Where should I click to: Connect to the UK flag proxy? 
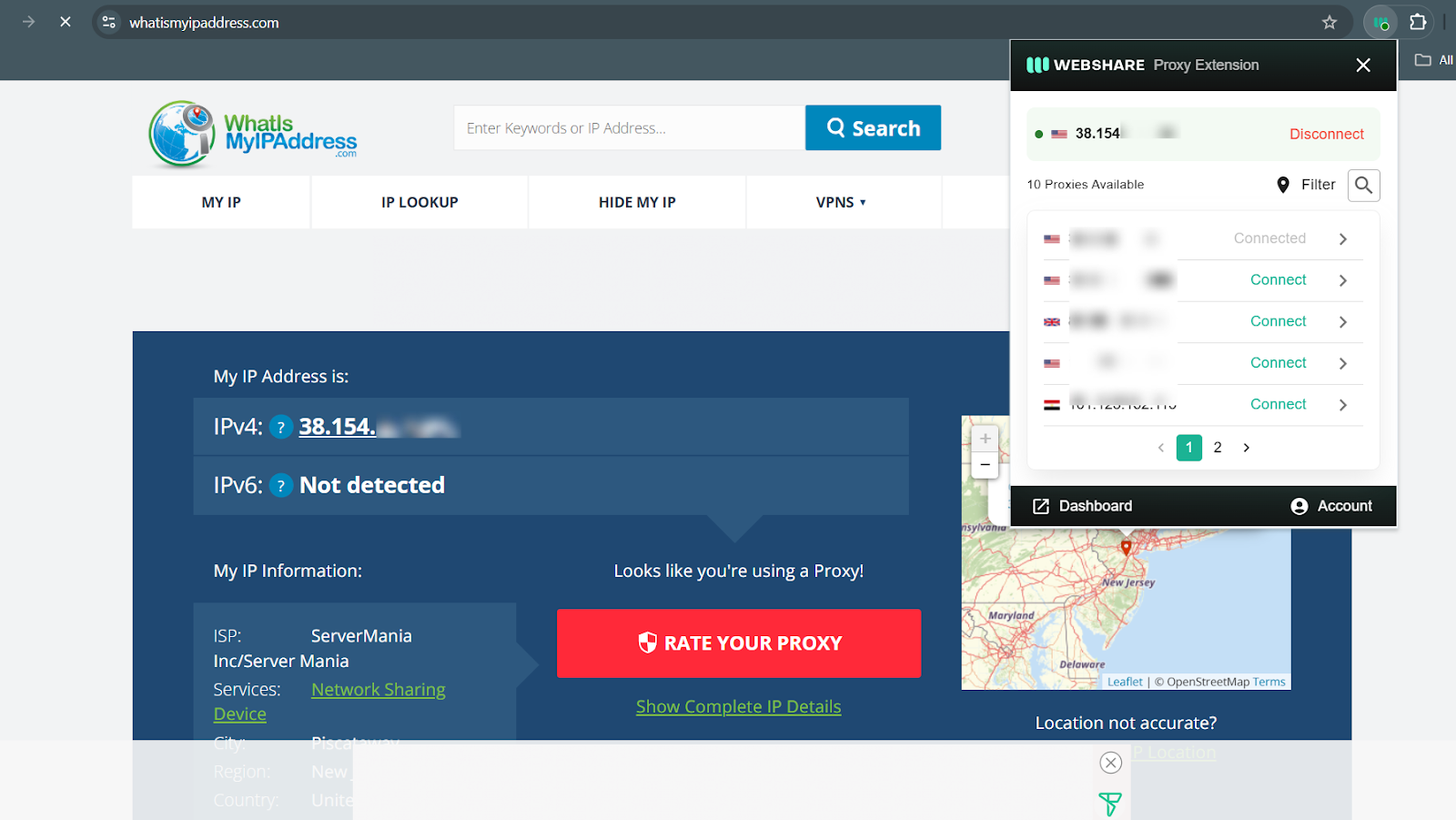pos(1278,321)
